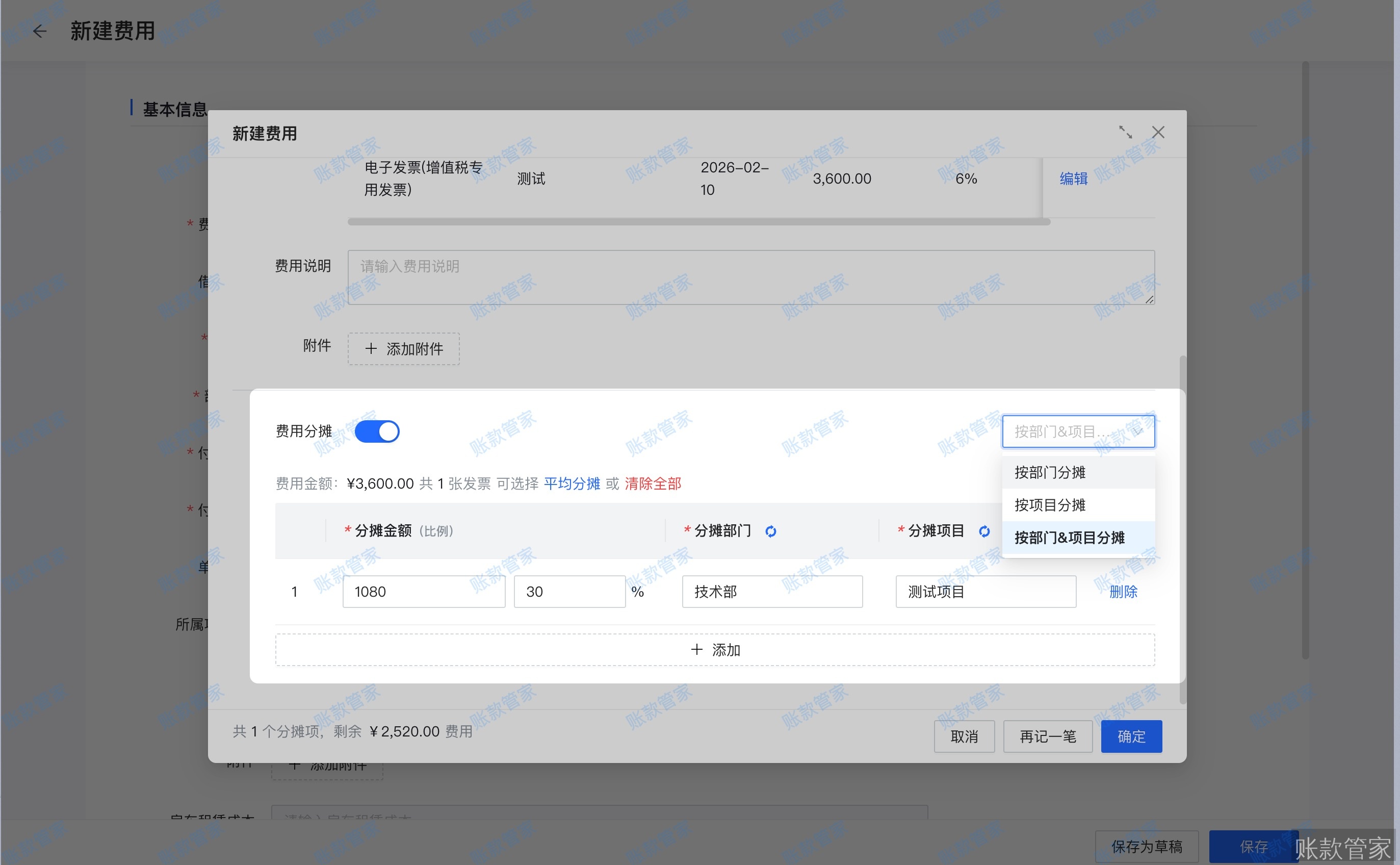This screenshot has height=865, width=1400.
Task: Click the back arrow beside 新建费用
Action: [39, 32]
